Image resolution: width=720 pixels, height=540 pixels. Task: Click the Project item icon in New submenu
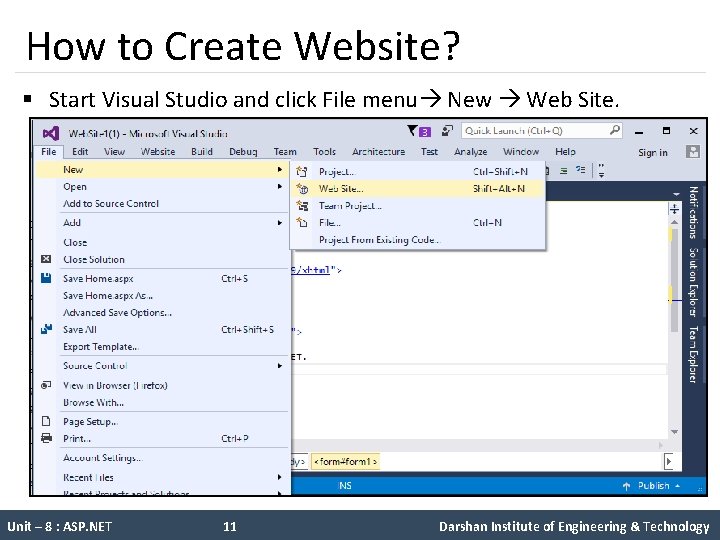click(x=302, y=172)
